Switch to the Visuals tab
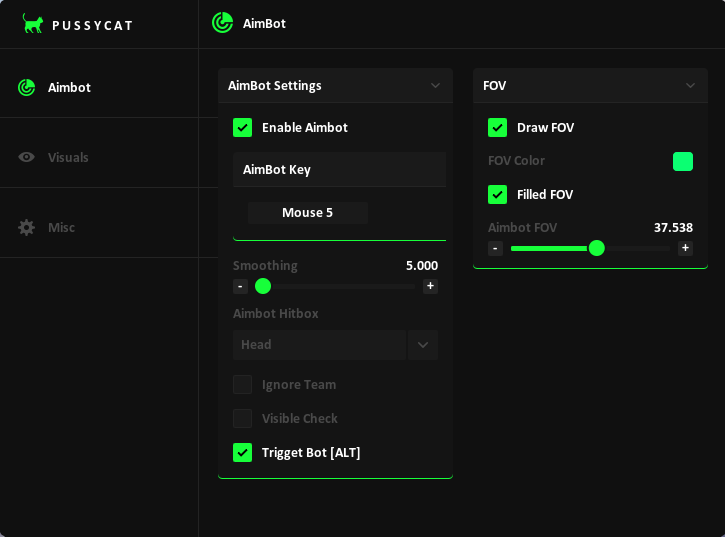The image size is (725, 537). tap(68, 158)
